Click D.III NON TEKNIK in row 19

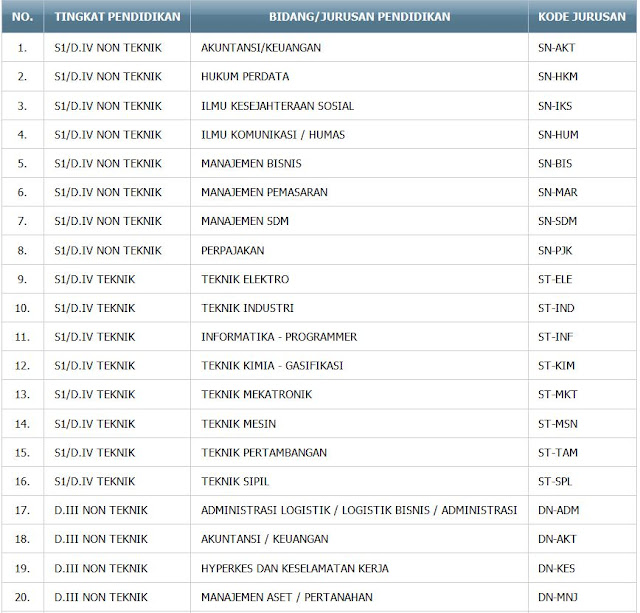[101, 569]
